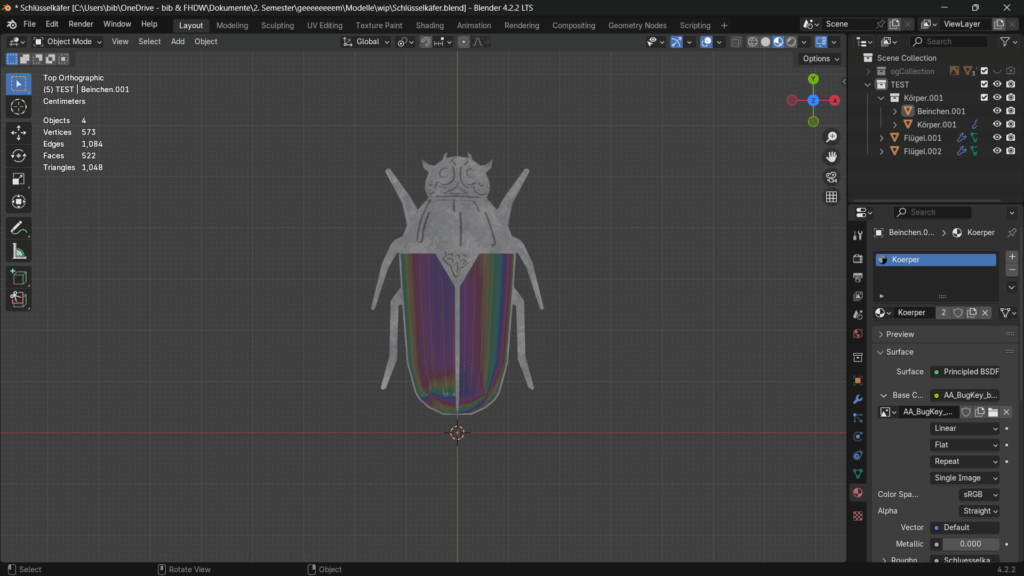Expand the Preview panel
1024x576 pixels.
900,334
